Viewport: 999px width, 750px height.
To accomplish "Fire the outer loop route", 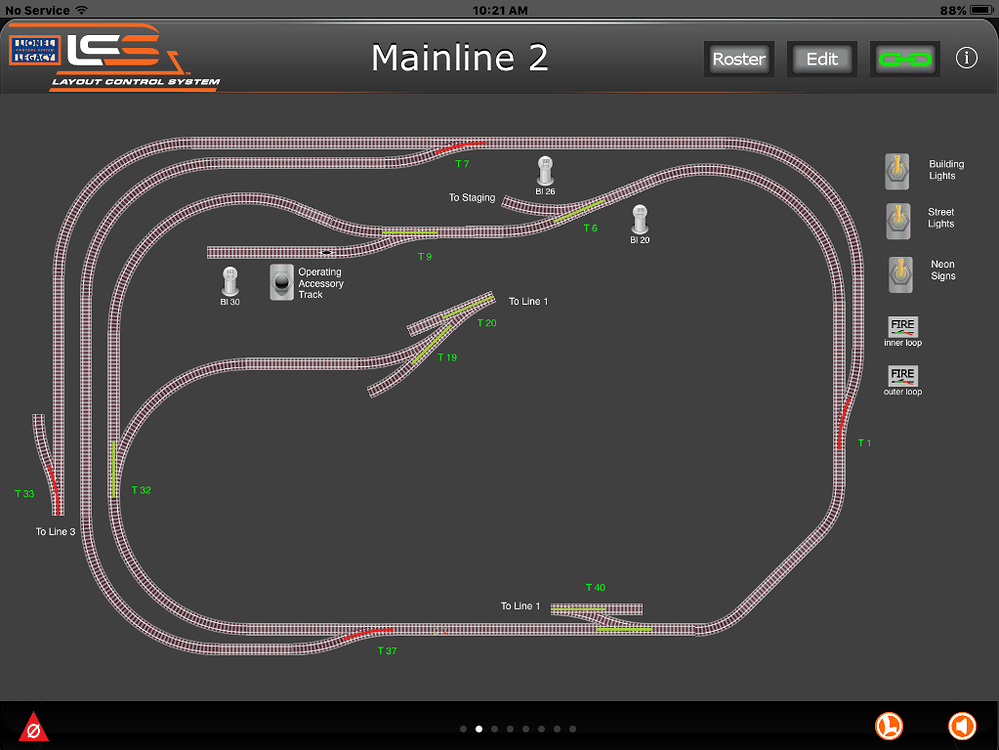I will (x=902, y=376).
